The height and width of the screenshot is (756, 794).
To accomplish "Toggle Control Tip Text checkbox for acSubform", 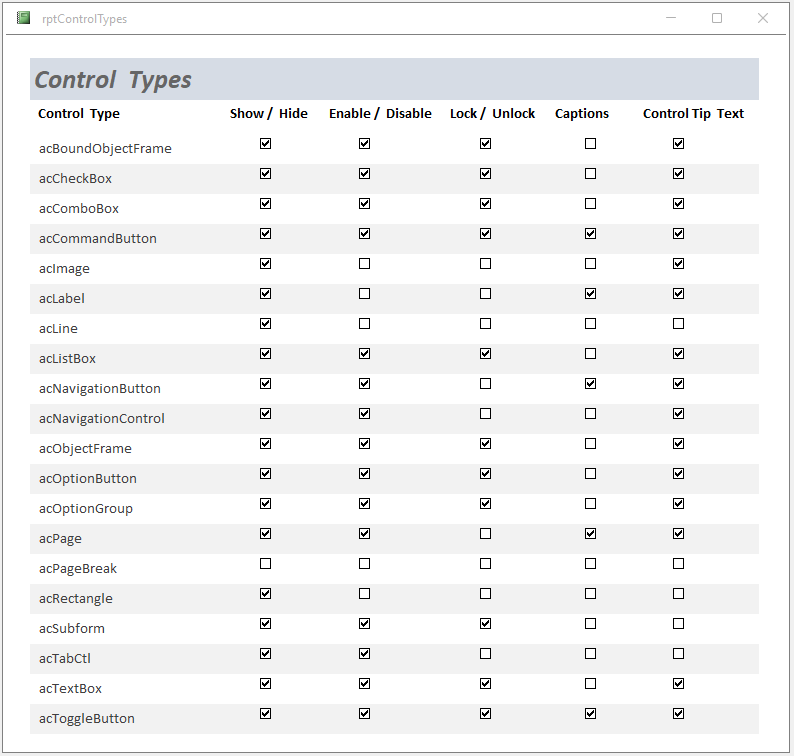I will (x=678, y=623).
